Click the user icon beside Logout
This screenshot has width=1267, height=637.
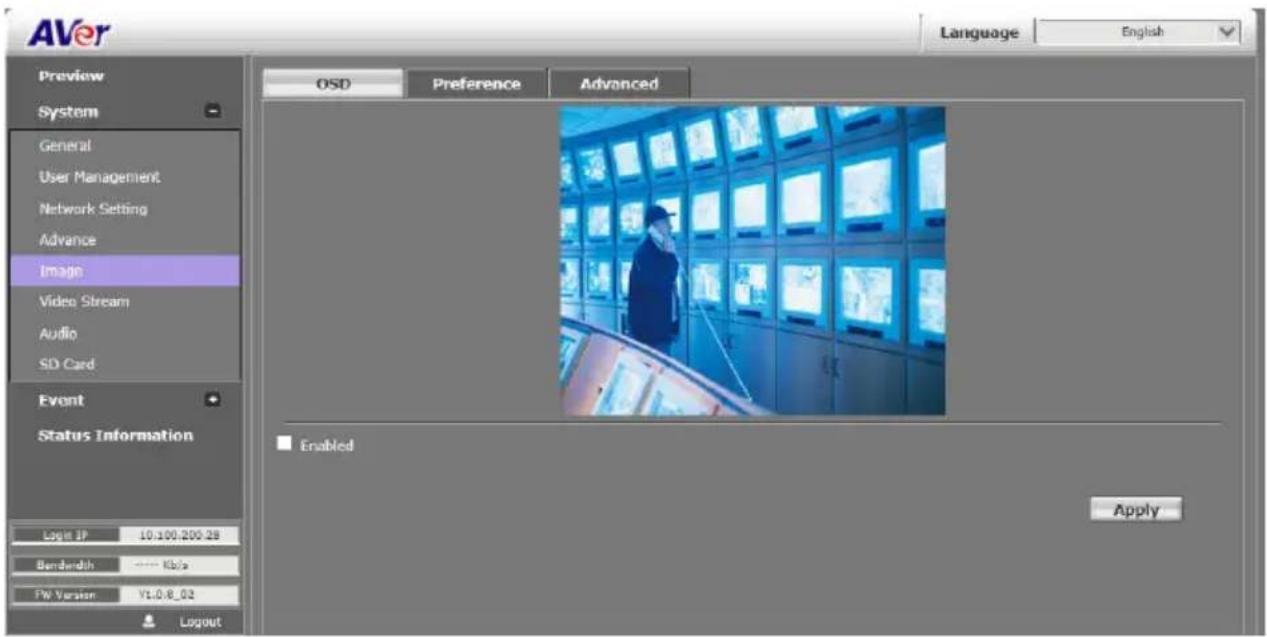pos(149,622)
